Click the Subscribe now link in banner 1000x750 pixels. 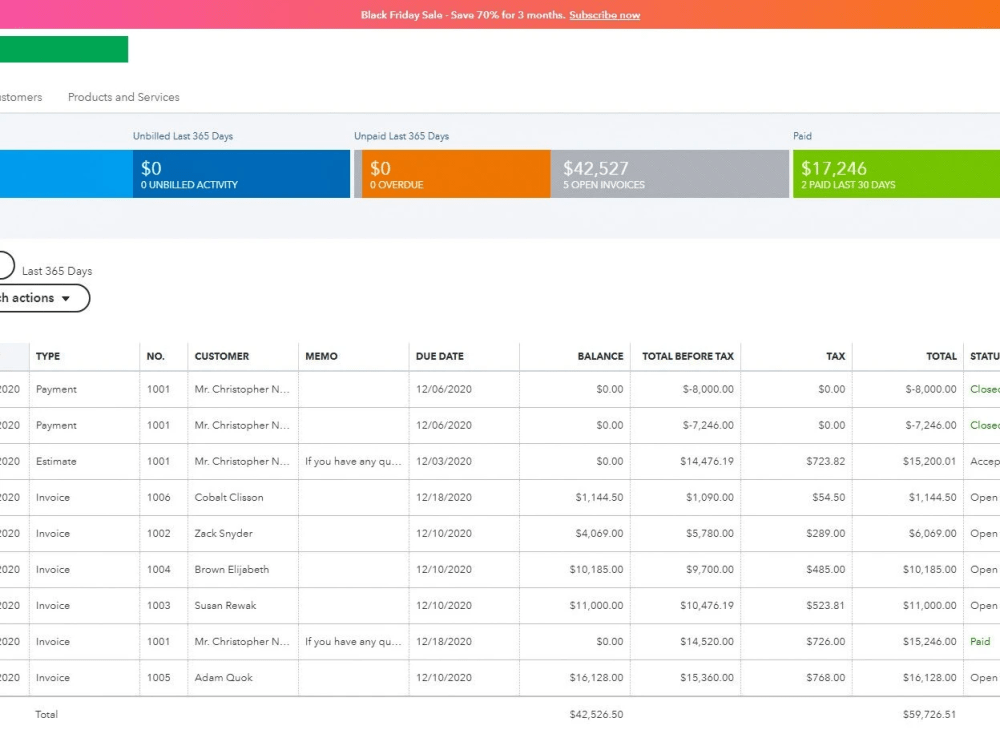click(604, 15)
